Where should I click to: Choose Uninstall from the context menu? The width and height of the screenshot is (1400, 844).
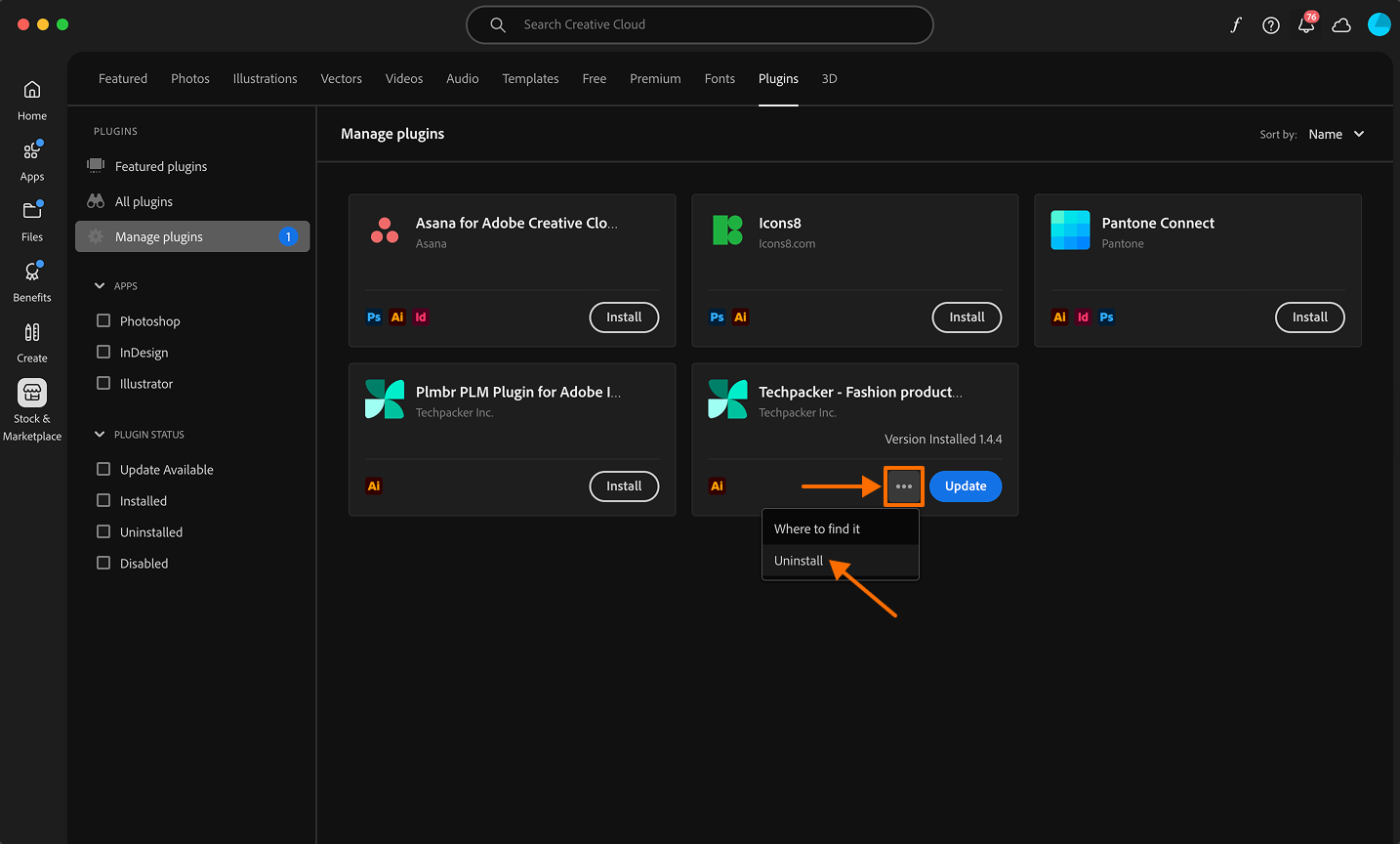point(799,561)
